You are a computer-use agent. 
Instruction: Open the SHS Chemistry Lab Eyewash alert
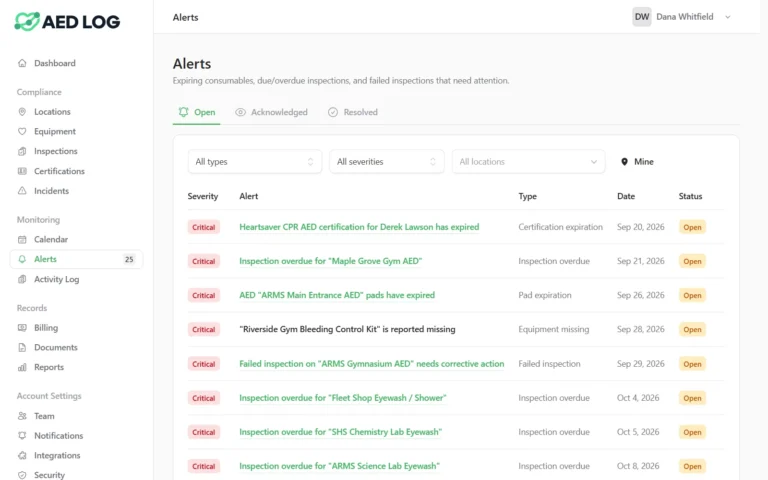point(340,432)
